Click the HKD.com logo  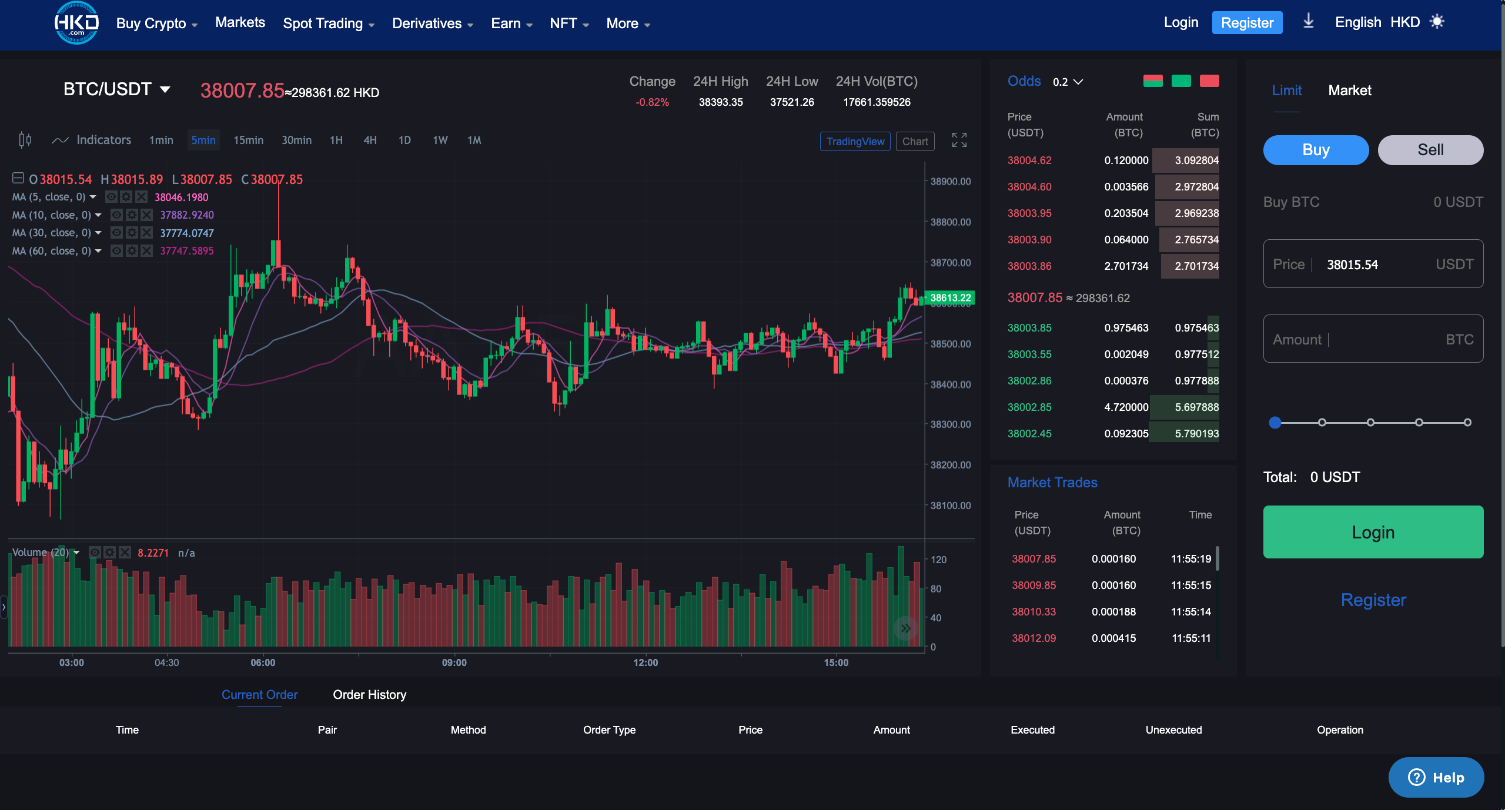[77, 22]
